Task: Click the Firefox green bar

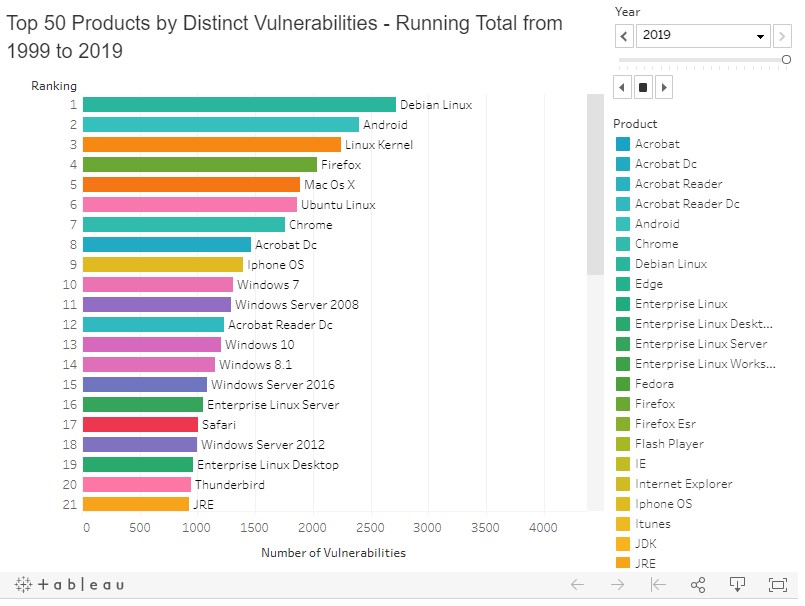Action: click(x=200, y=165)
